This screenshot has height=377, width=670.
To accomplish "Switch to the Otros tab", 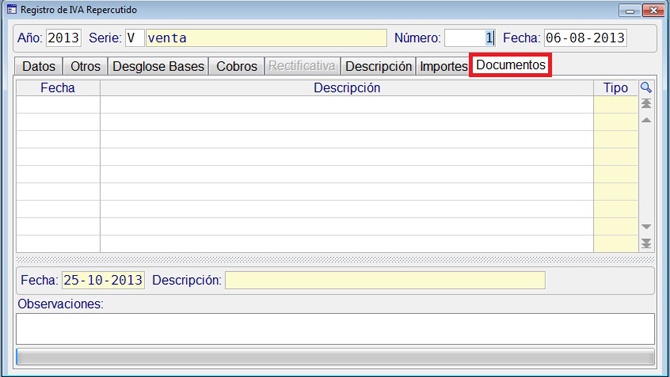I will tap(85, 66).
